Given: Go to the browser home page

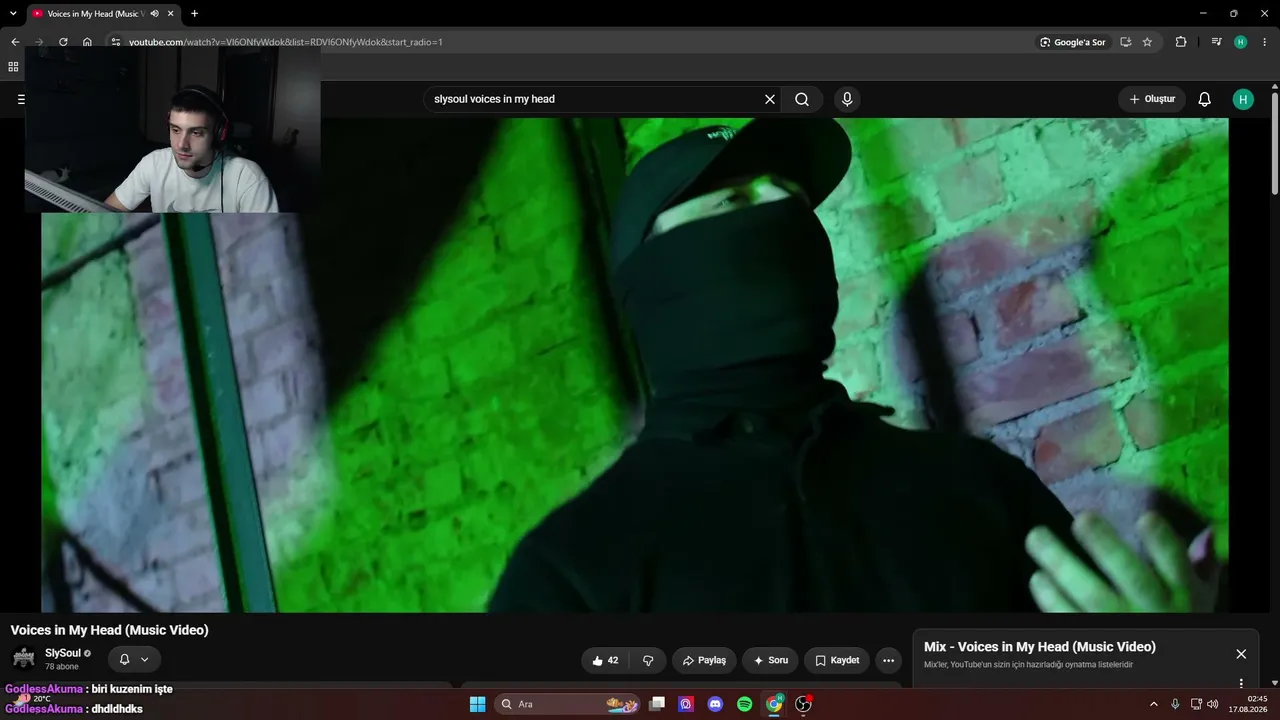Looking at the screenshot, I should 87,42.
